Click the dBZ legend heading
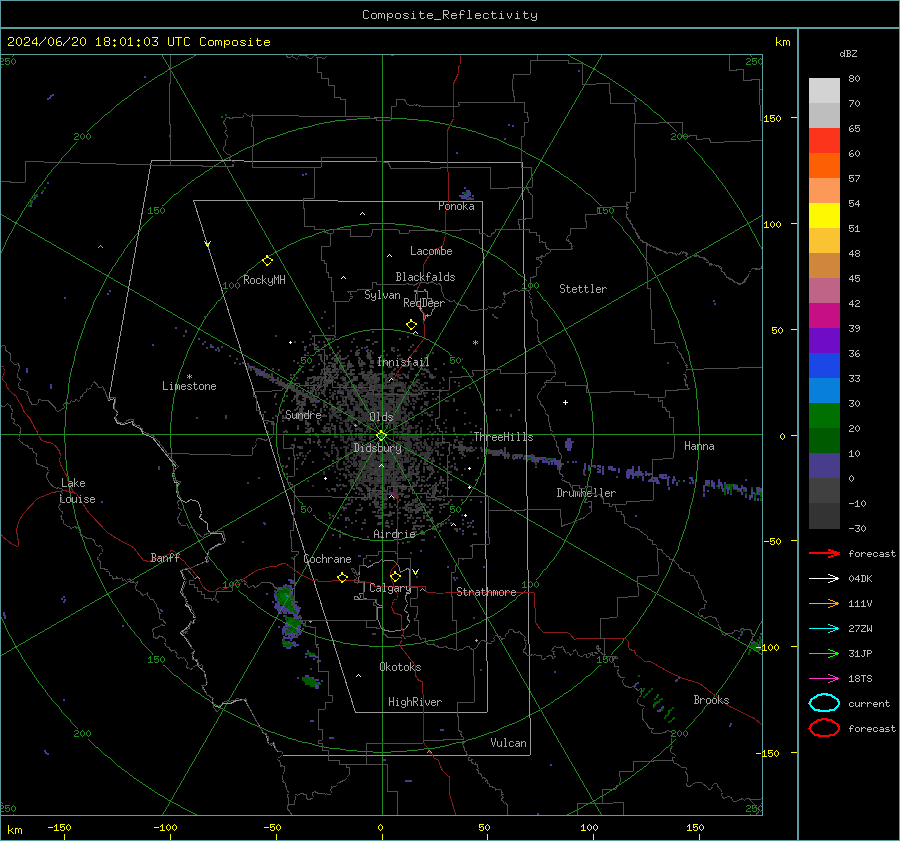The height and width of the screenshot is (841, 900). [848, 54]
